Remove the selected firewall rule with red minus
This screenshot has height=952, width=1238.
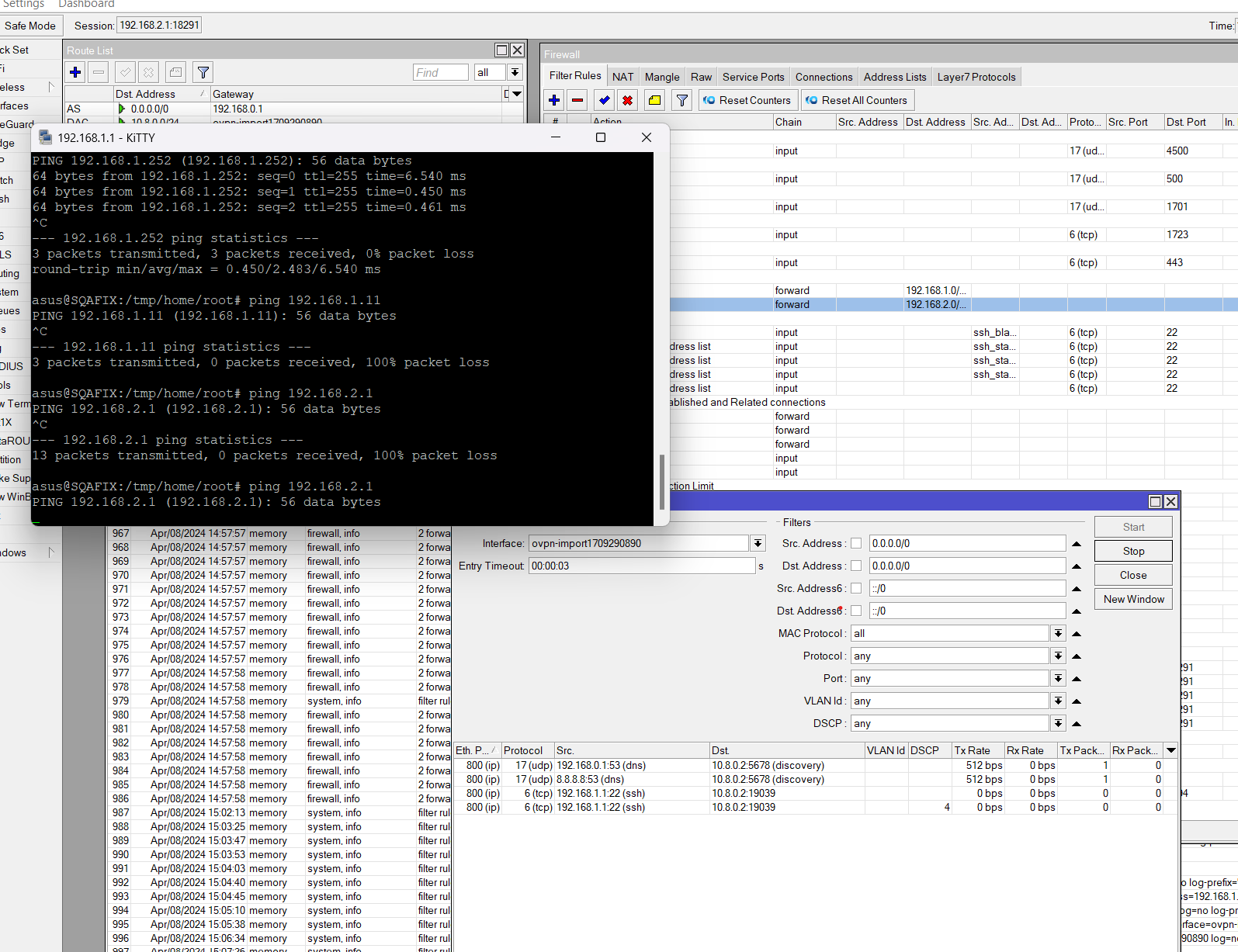577,100
